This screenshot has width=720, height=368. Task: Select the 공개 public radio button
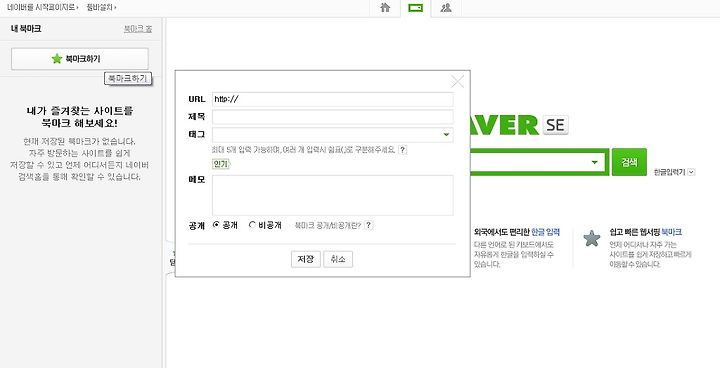[x=216, y=225]
